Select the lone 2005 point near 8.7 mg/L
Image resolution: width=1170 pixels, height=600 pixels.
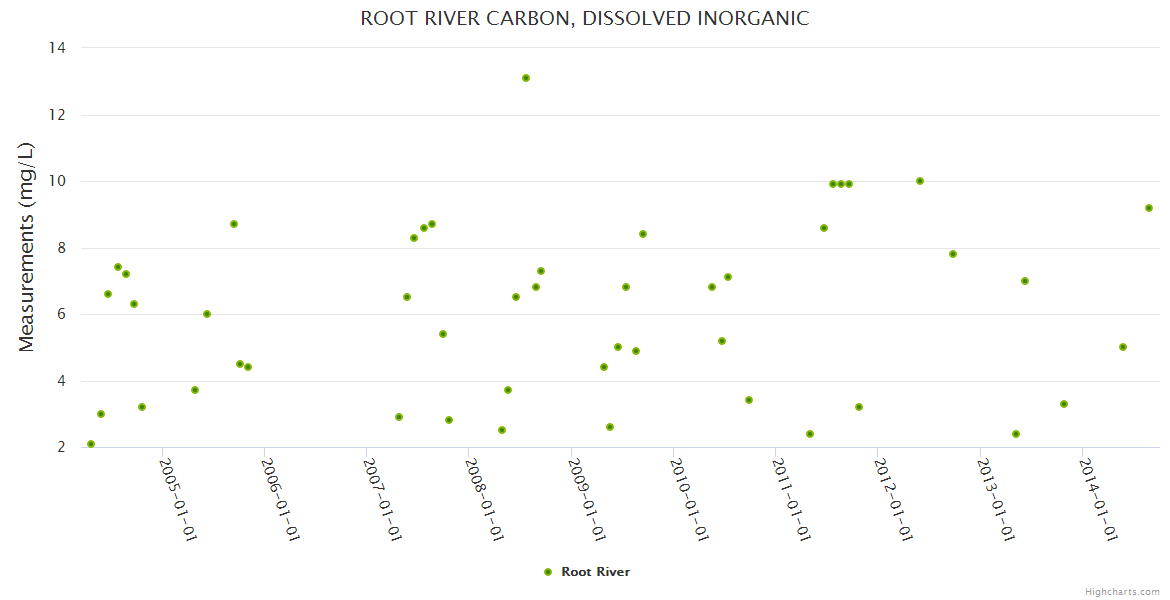coord(234,224)
